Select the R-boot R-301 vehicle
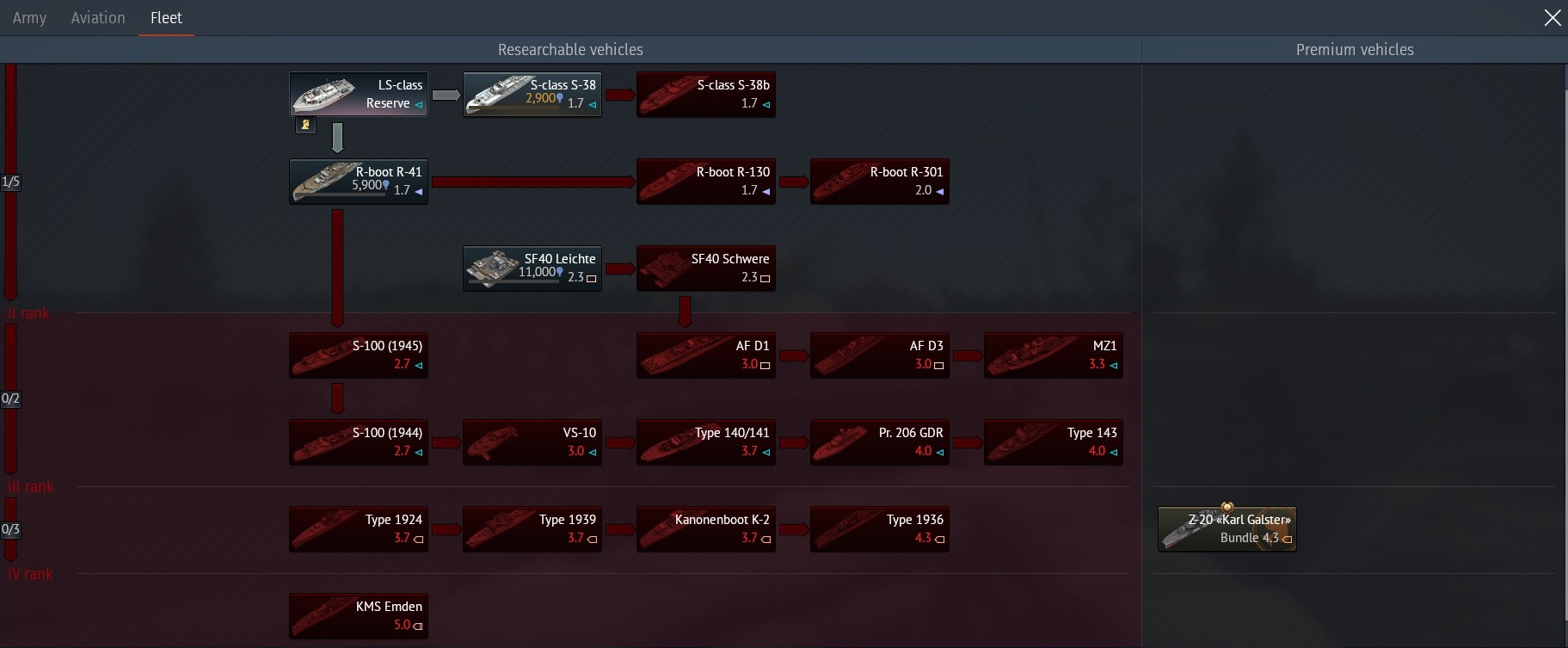Viewport: 1568px width, 648px height. click(880, 181)
